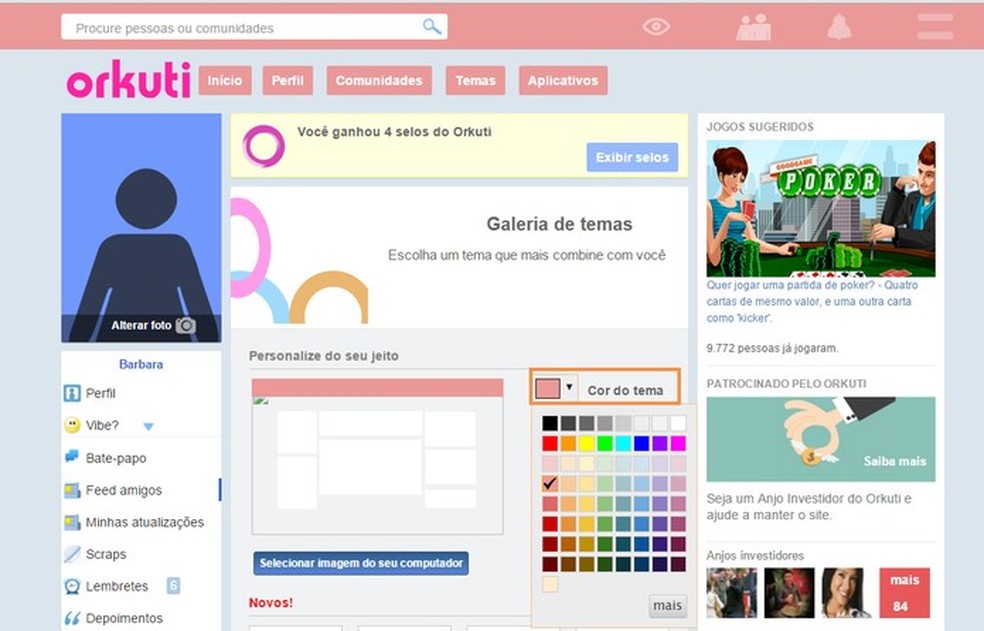Click the Lembretes clock icon

coord(72,586)
